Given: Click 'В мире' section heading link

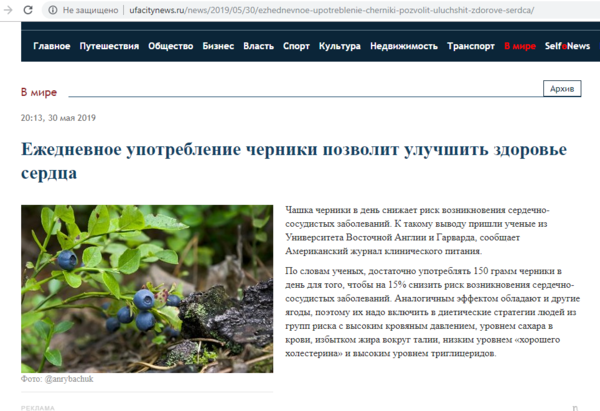Looking at the screenshot, I should [39, 92].
